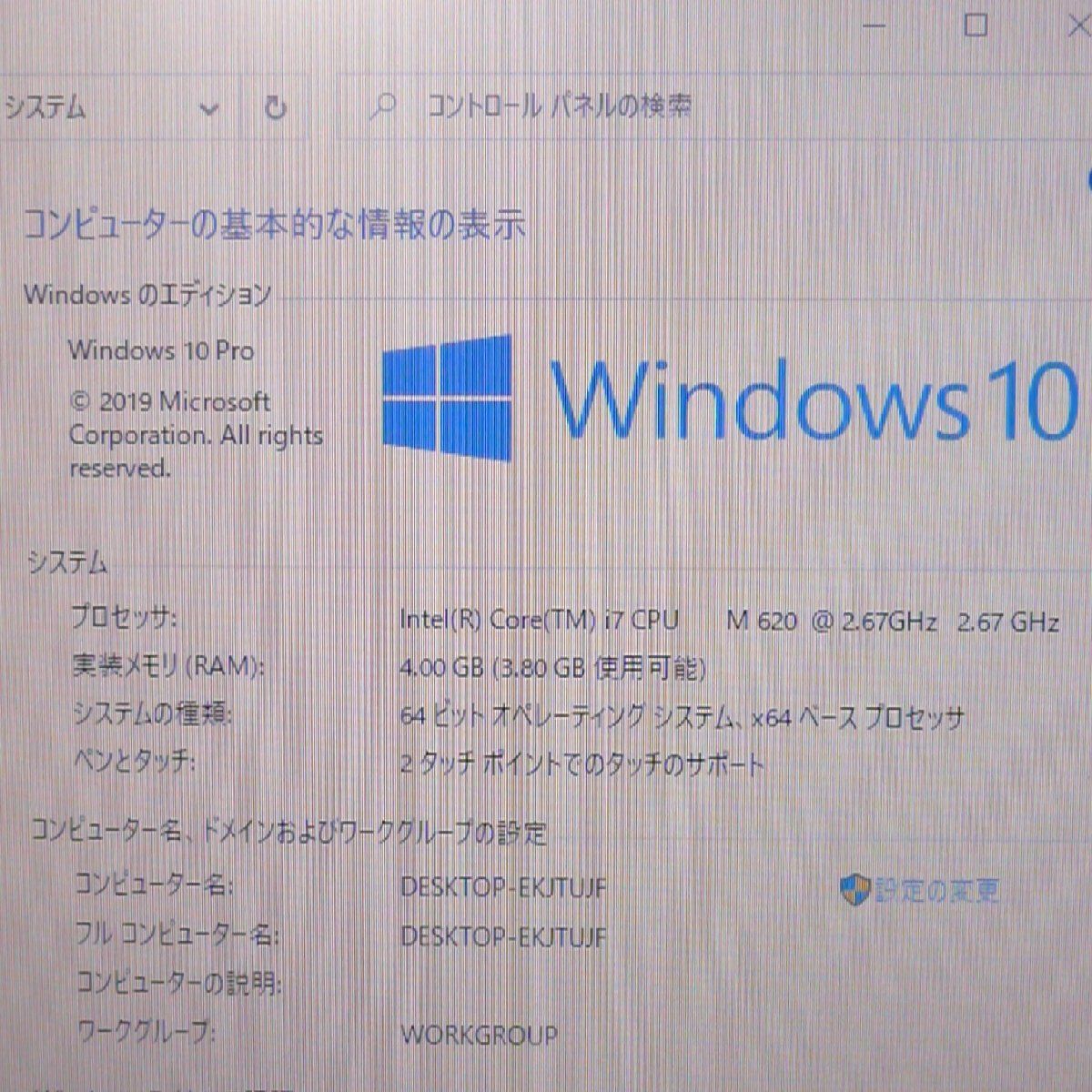Maximize the System window
This screenshot has height=1092, width=1092.
(976, 25)
